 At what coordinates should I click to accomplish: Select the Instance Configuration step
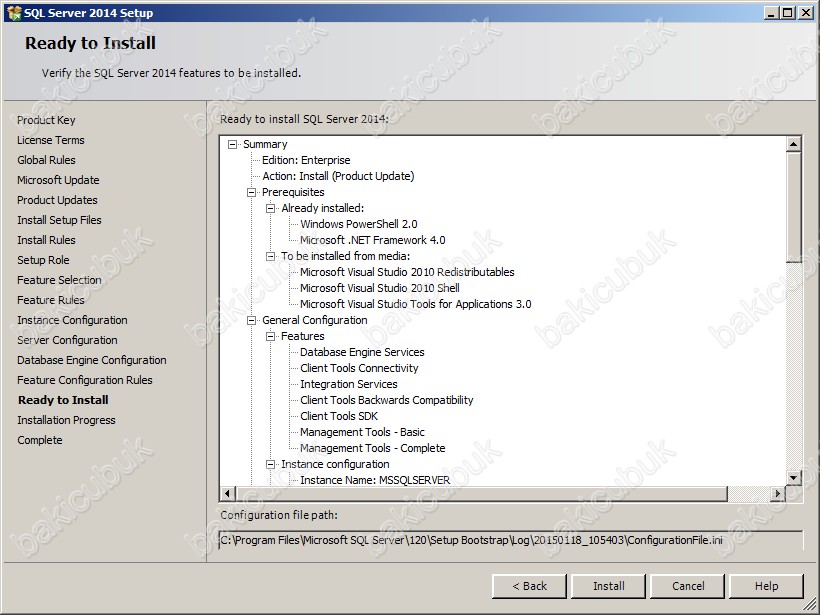click(x=72, y=320)
